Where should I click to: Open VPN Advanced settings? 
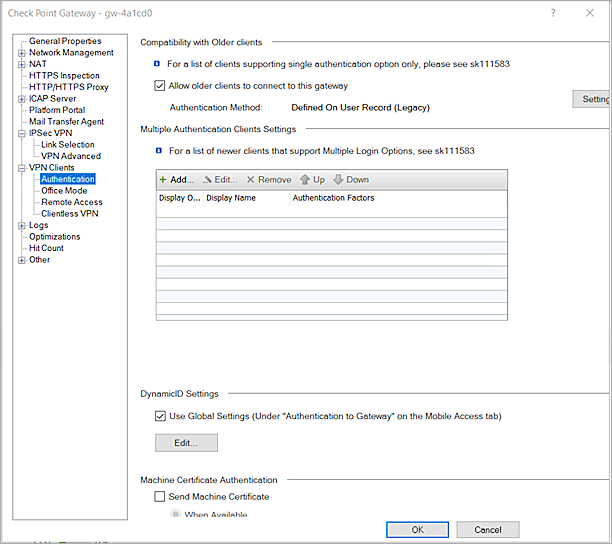click(71, 156)
